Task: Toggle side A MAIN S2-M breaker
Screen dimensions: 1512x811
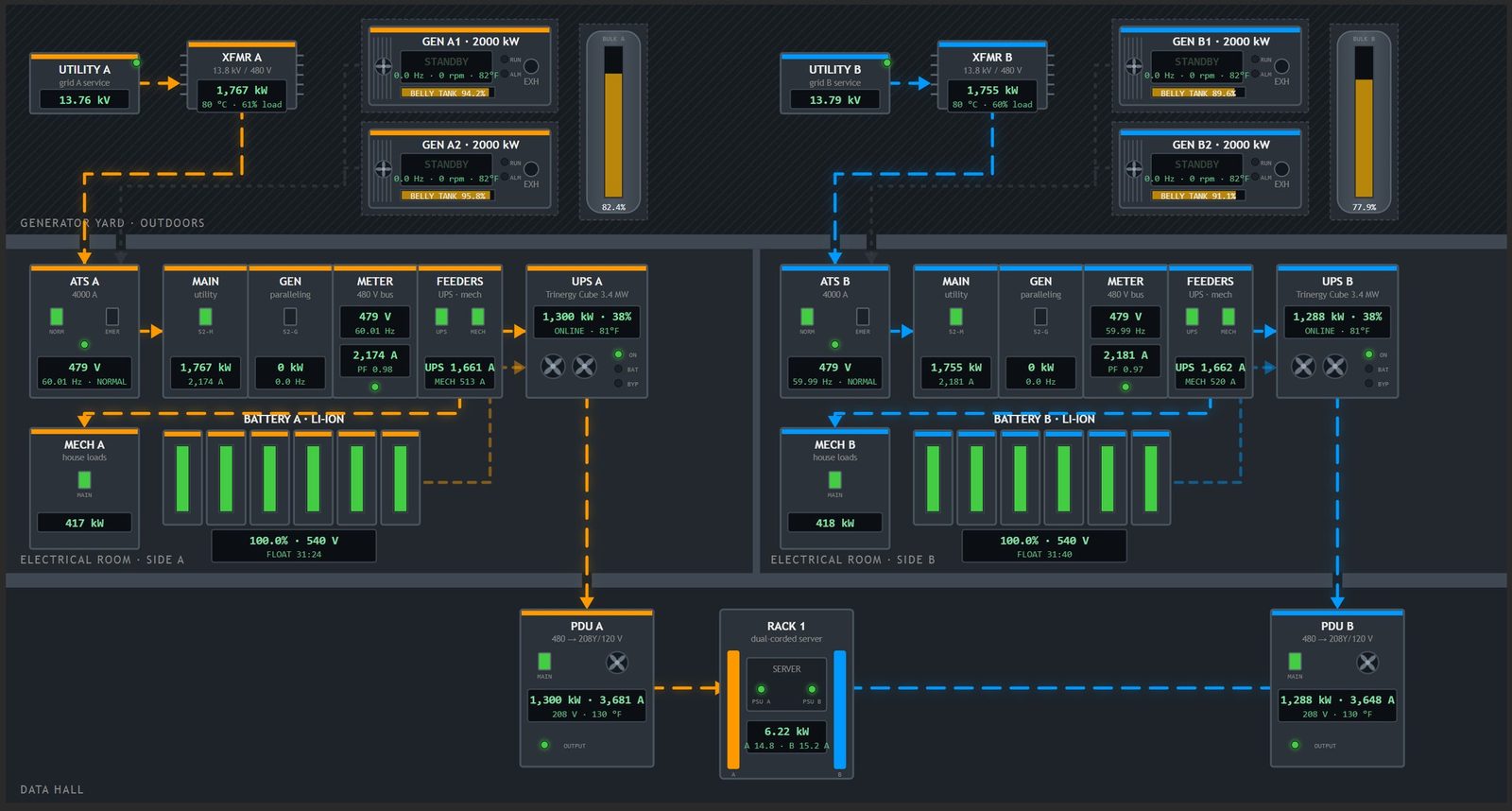Action: (x=205, y=317)
